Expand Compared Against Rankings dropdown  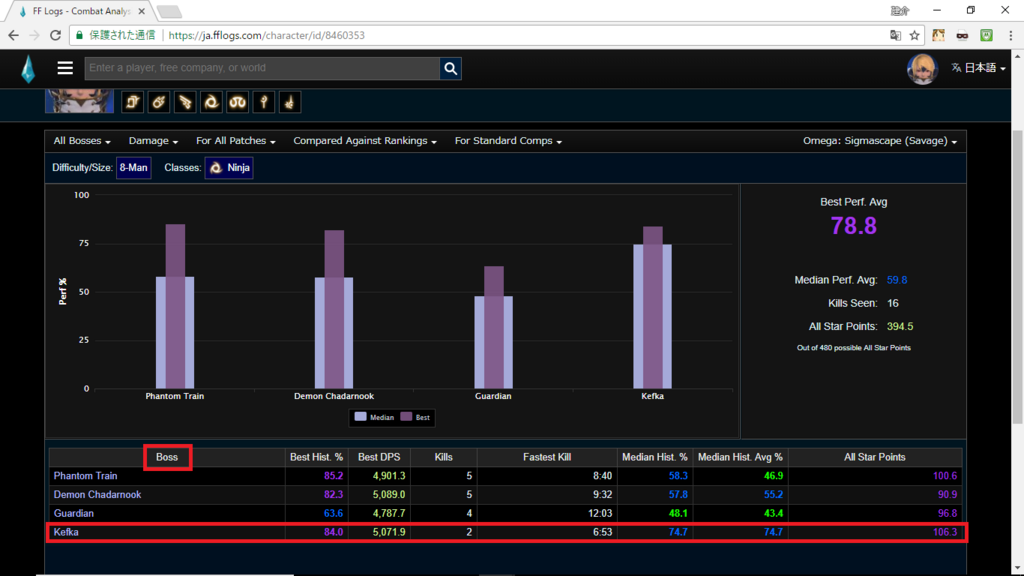(x=364, y=140)
